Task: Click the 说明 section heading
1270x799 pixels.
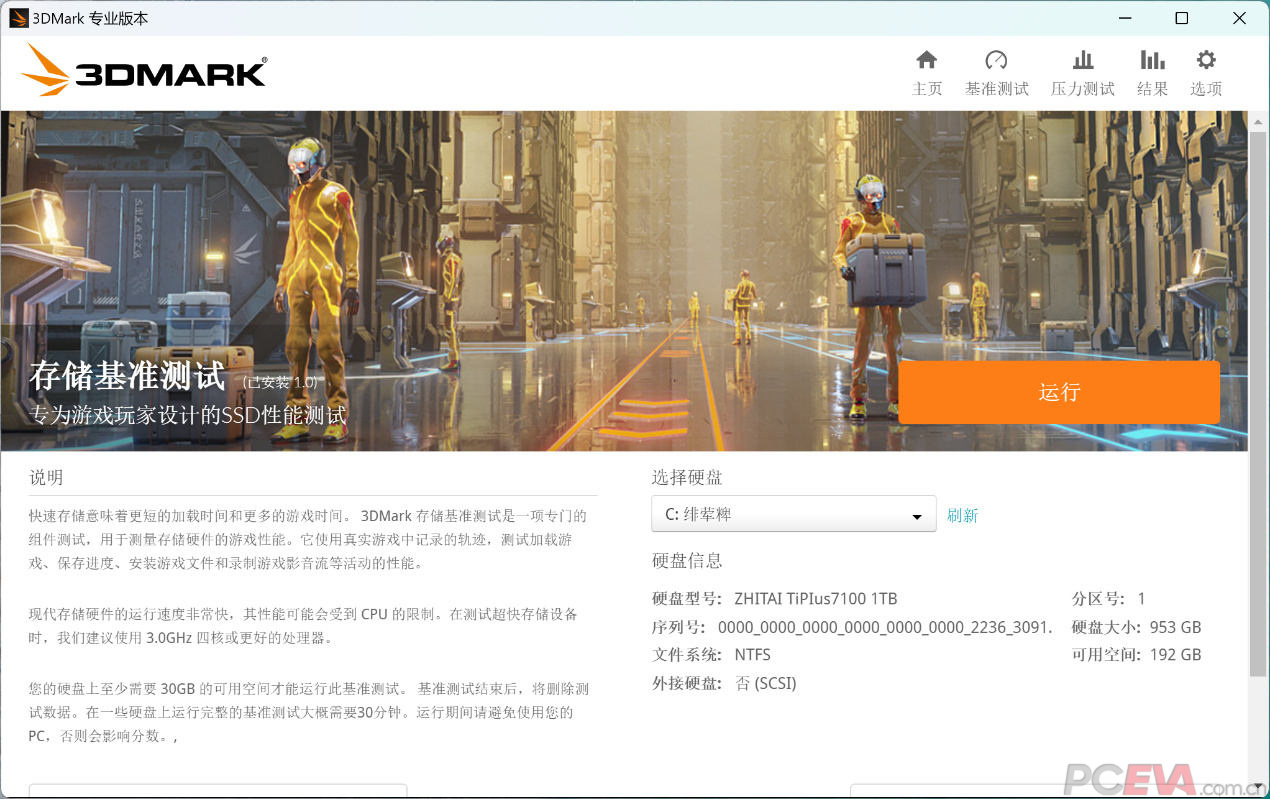Action: pos(46,477)
